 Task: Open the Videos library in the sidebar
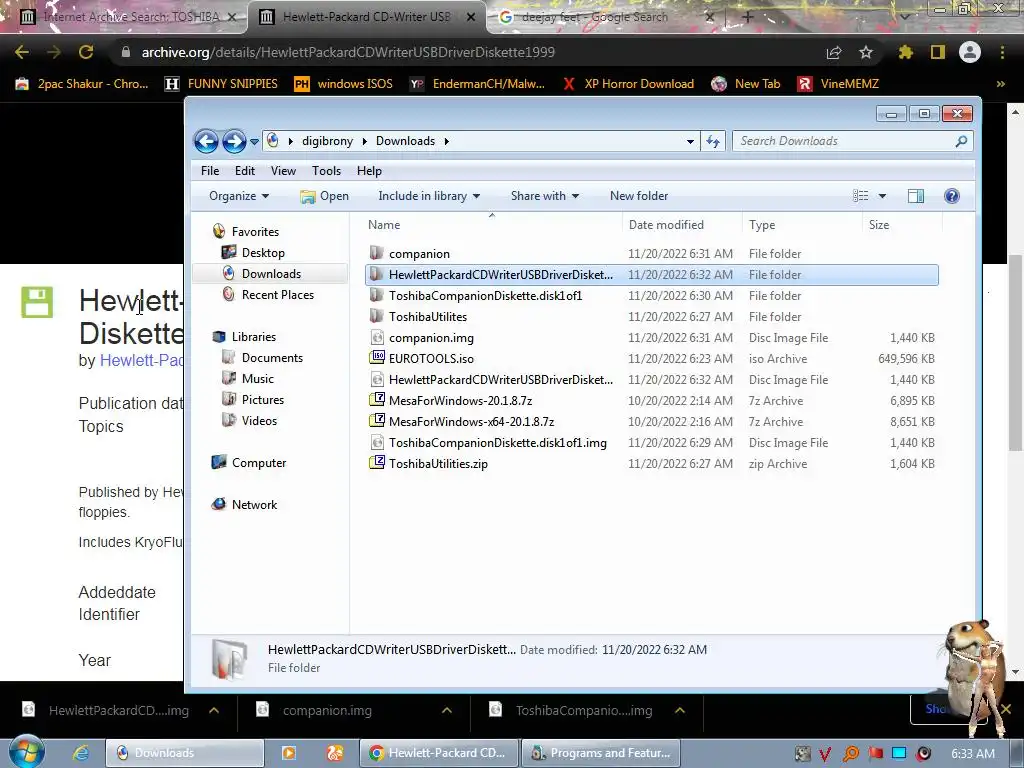249,421
